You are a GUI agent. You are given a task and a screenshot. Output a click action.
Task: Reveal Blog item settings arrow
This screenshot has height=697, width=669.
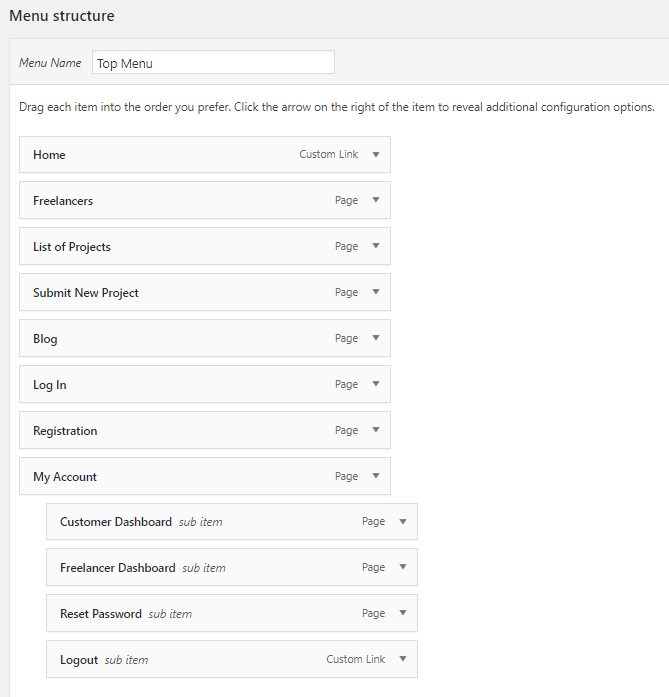click(x=376, y=338)
